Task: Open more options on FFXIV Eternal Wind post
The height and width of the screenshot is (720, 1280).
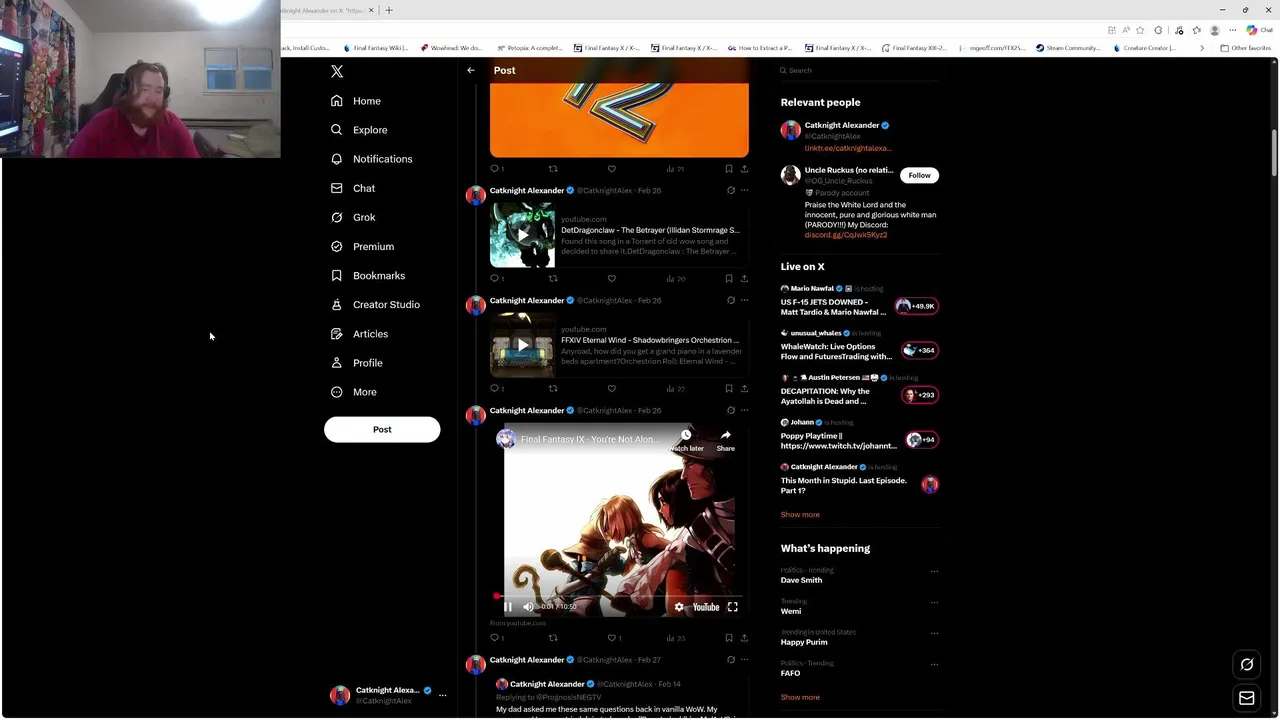Action: pyautogui.click(x=744, y=300)
